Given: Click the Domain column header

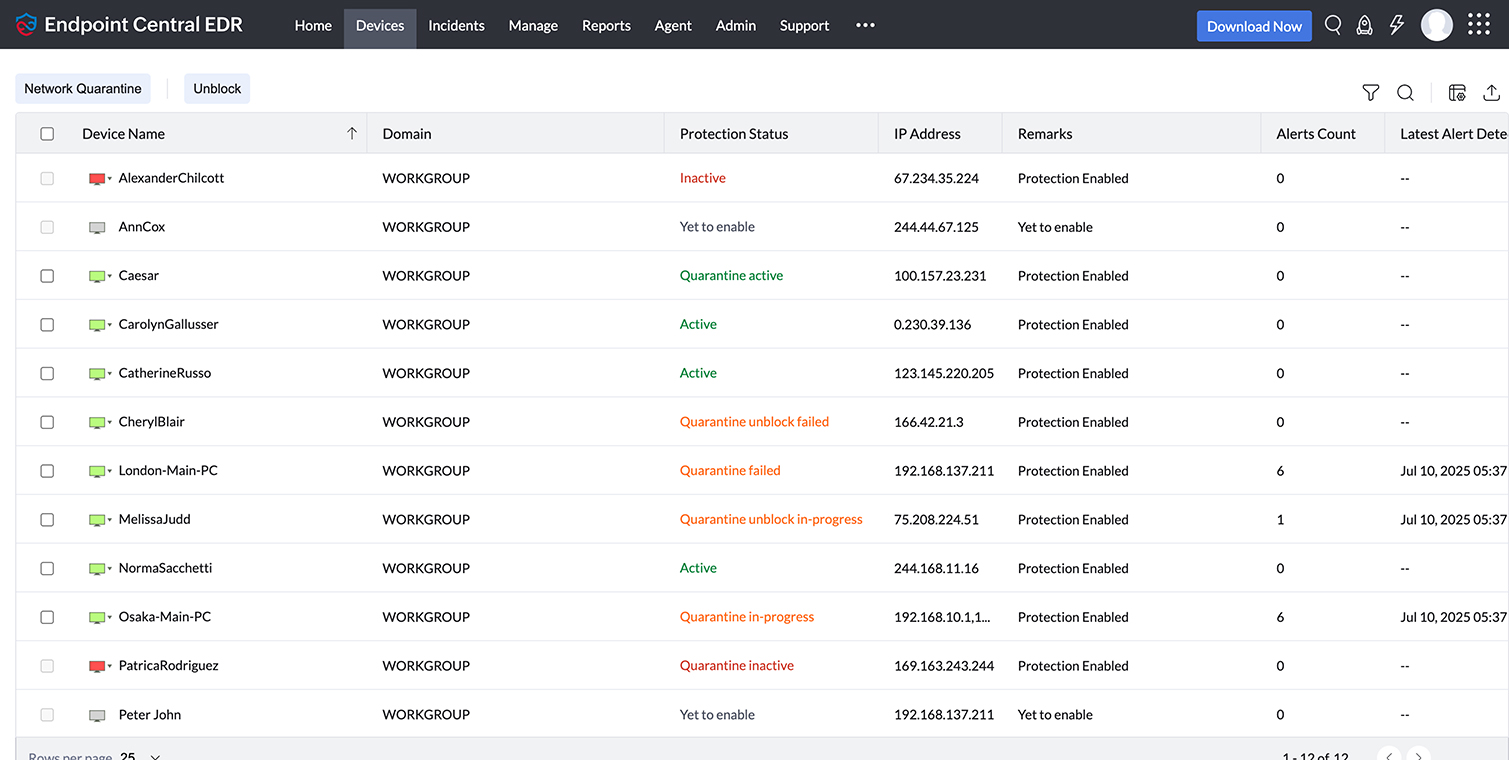Looking at the screenshot, I should point(407,133).
